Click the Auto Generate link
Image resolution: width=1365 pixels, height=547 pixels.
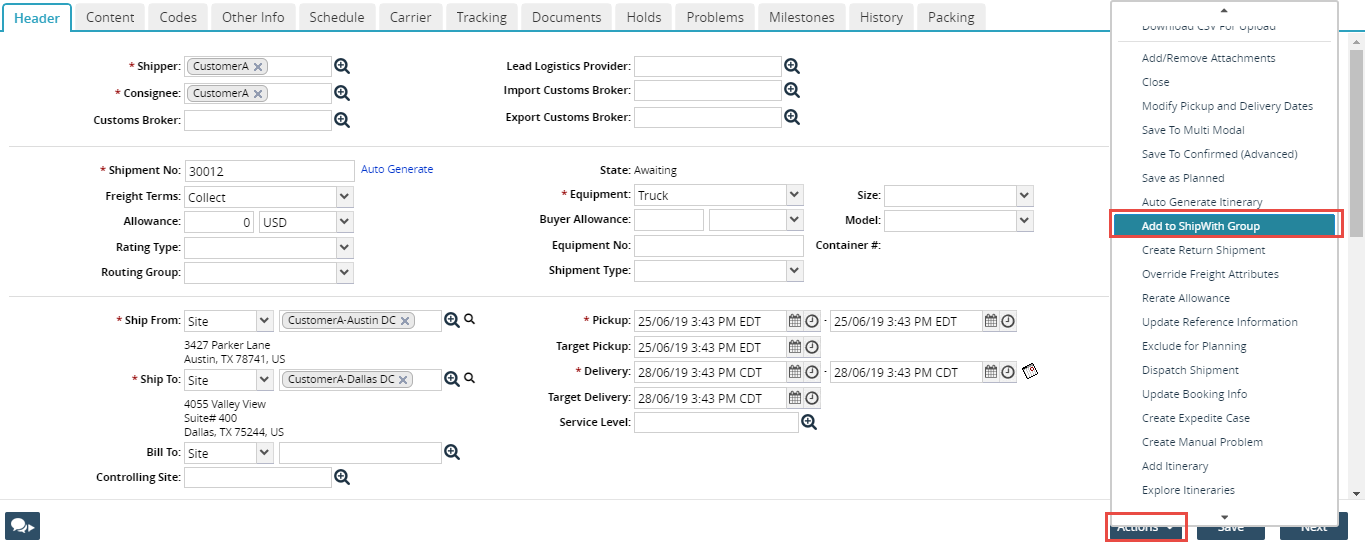(x=397, y=169)
